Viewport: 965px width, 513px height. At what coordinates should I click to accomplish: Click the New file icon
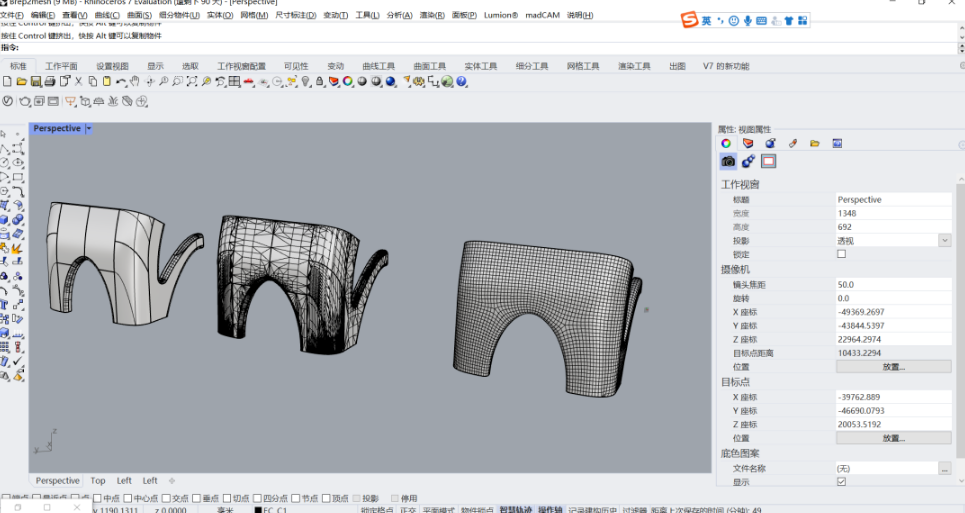point(7,81)
